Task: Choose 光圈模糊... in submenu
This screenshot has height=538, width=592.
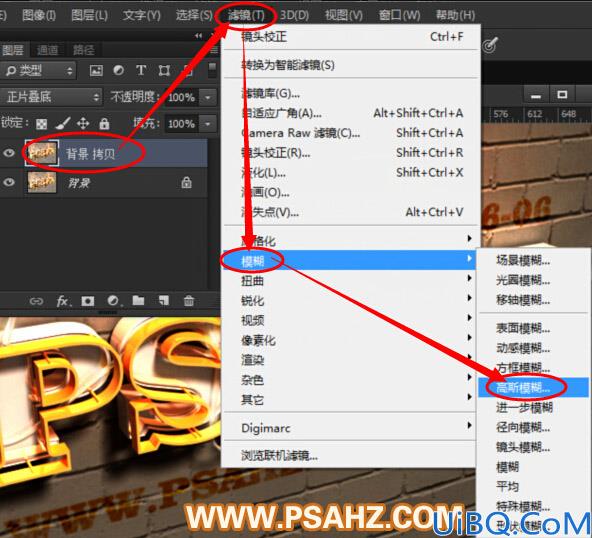Action: coord(533,280)
